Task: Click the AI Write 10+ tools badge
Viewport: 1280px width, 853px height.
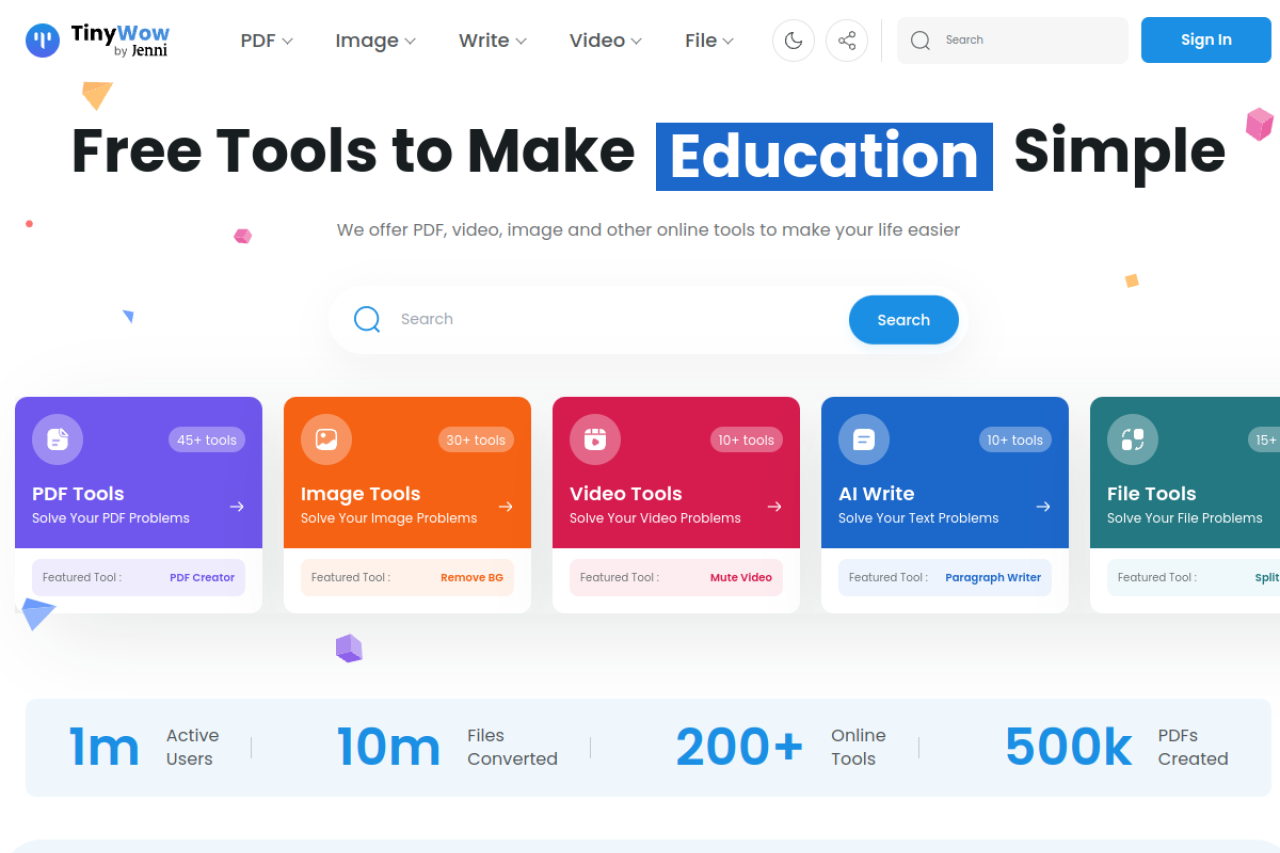Action: [x=1015, y=440]
